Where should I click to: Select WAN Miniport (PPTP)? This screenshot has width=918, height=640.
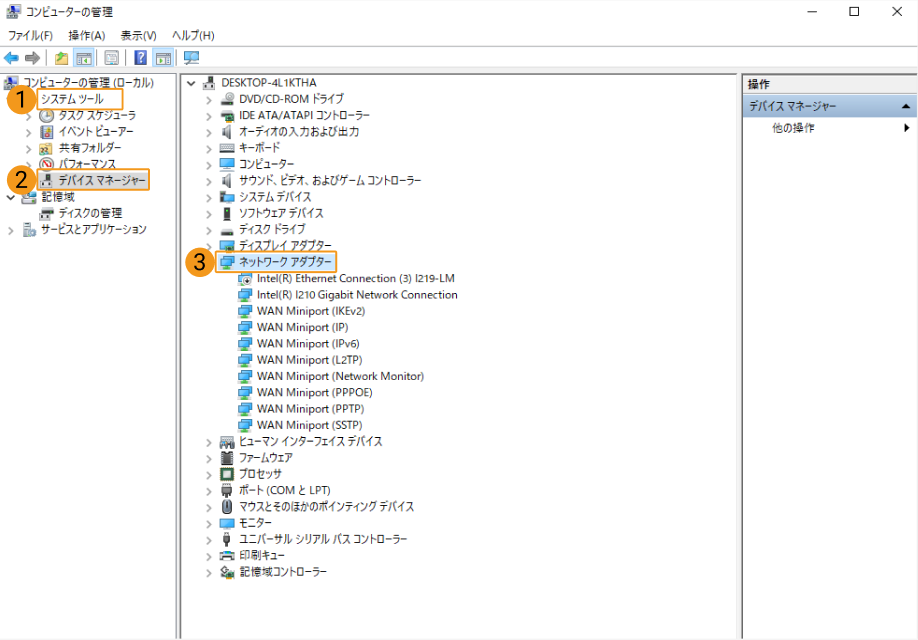tap(310, 409)
